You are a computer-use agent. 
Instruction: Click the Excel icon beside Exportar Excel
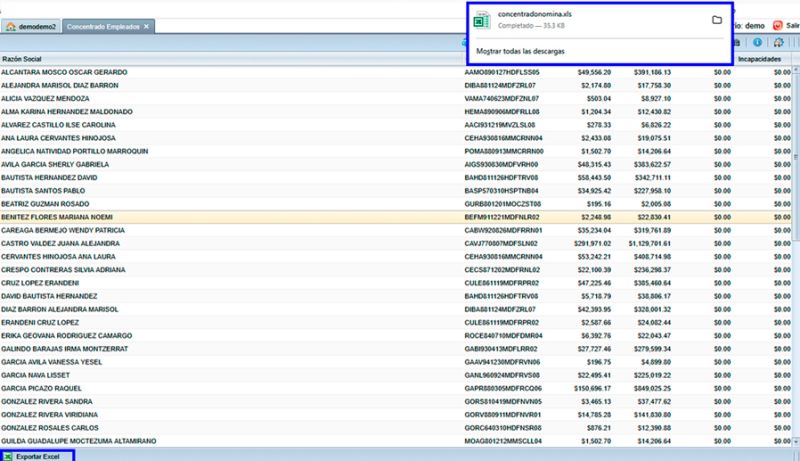(8, 456)
